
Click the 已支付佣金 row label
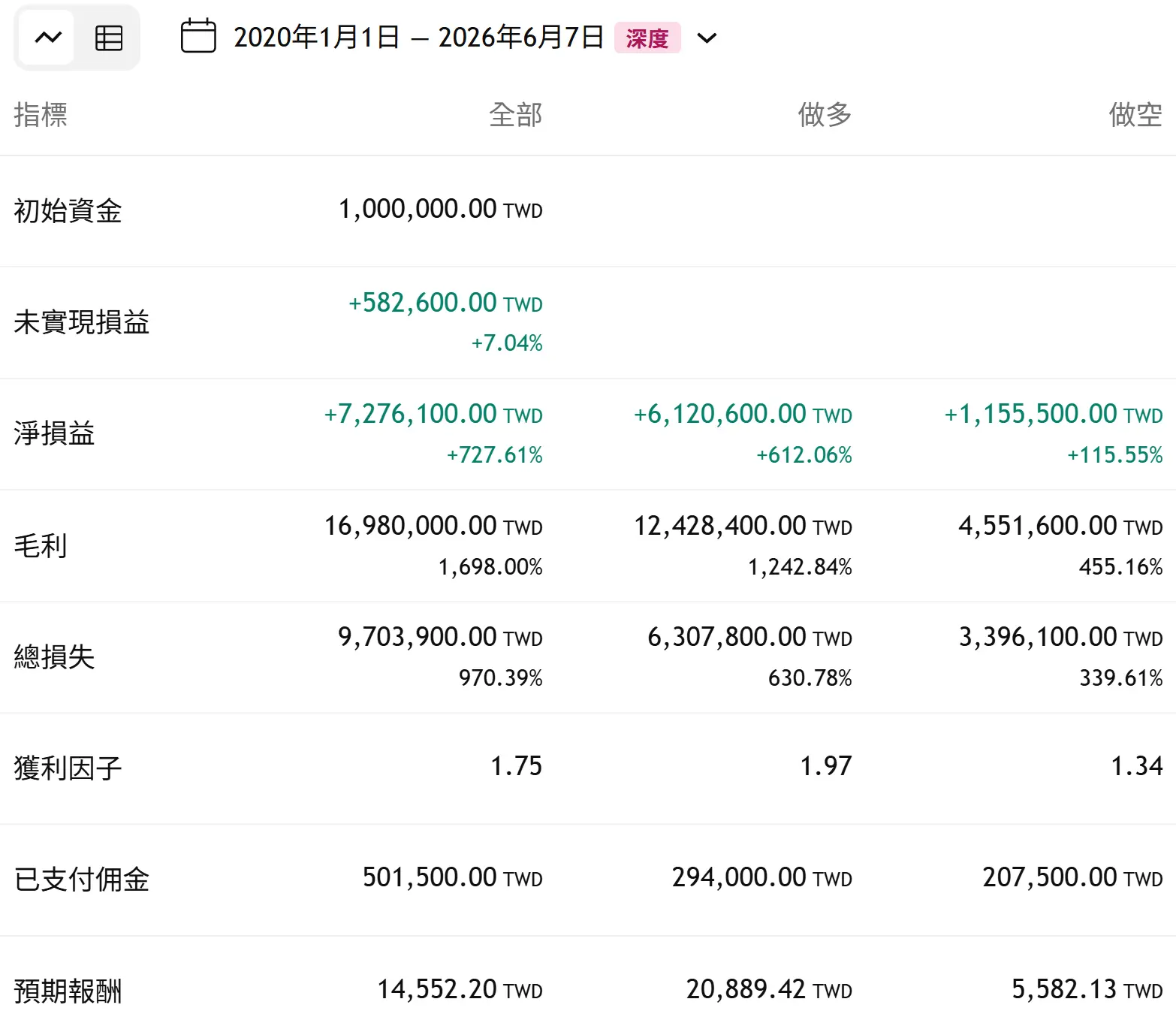click(82, 880)
